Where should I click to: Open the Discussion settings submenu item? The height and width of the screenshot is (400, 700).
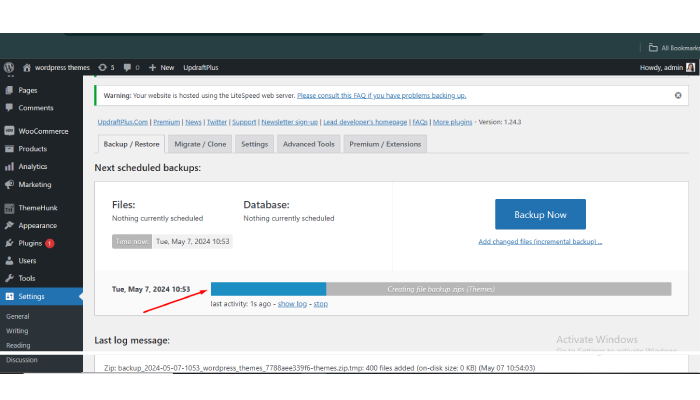click(x=24, y=359)
